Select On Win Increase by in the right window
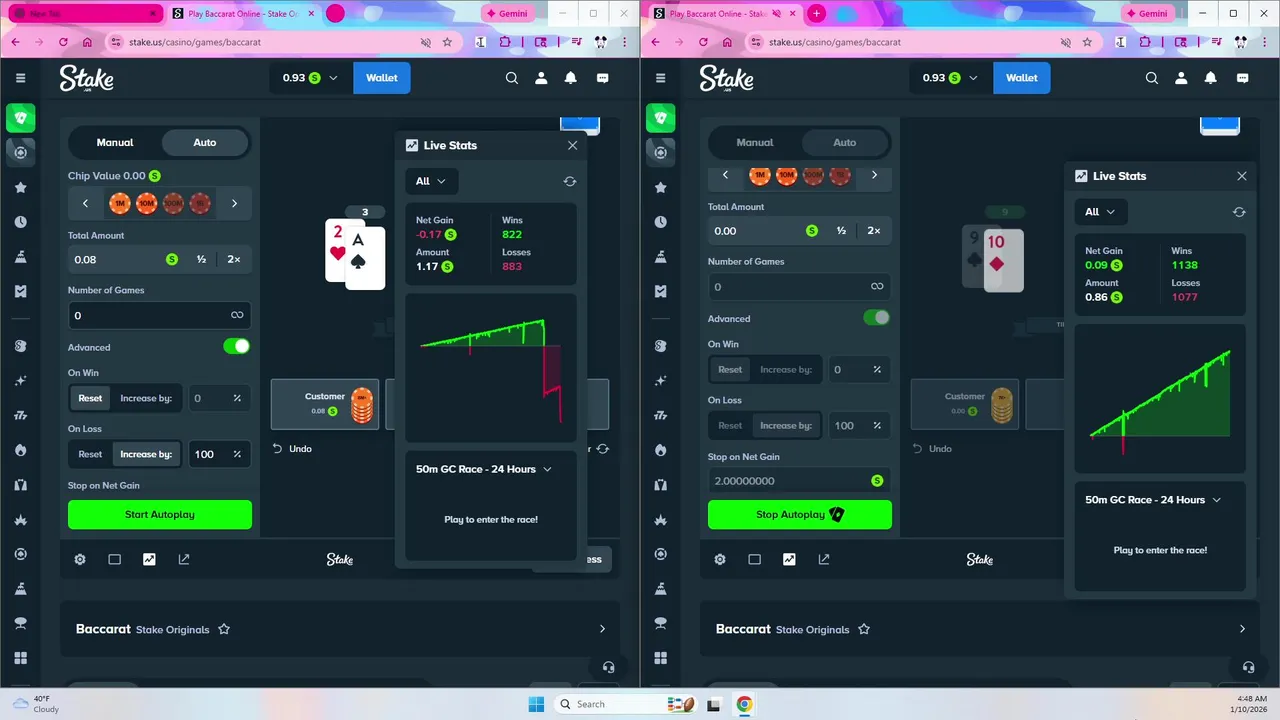Screen dimensions: 1280x720 tap(786, 369)
